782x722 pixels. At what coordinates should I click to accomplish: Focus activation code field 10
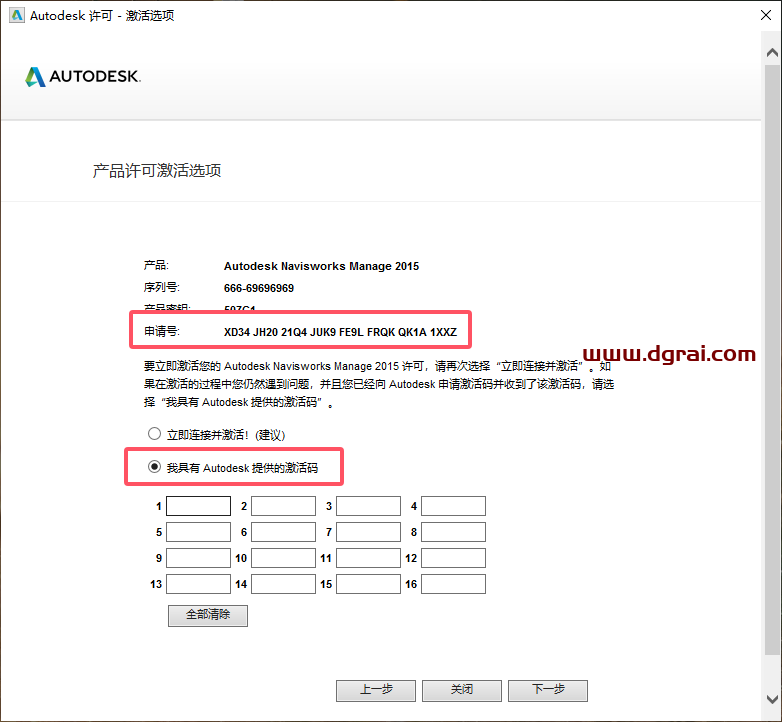283,558
